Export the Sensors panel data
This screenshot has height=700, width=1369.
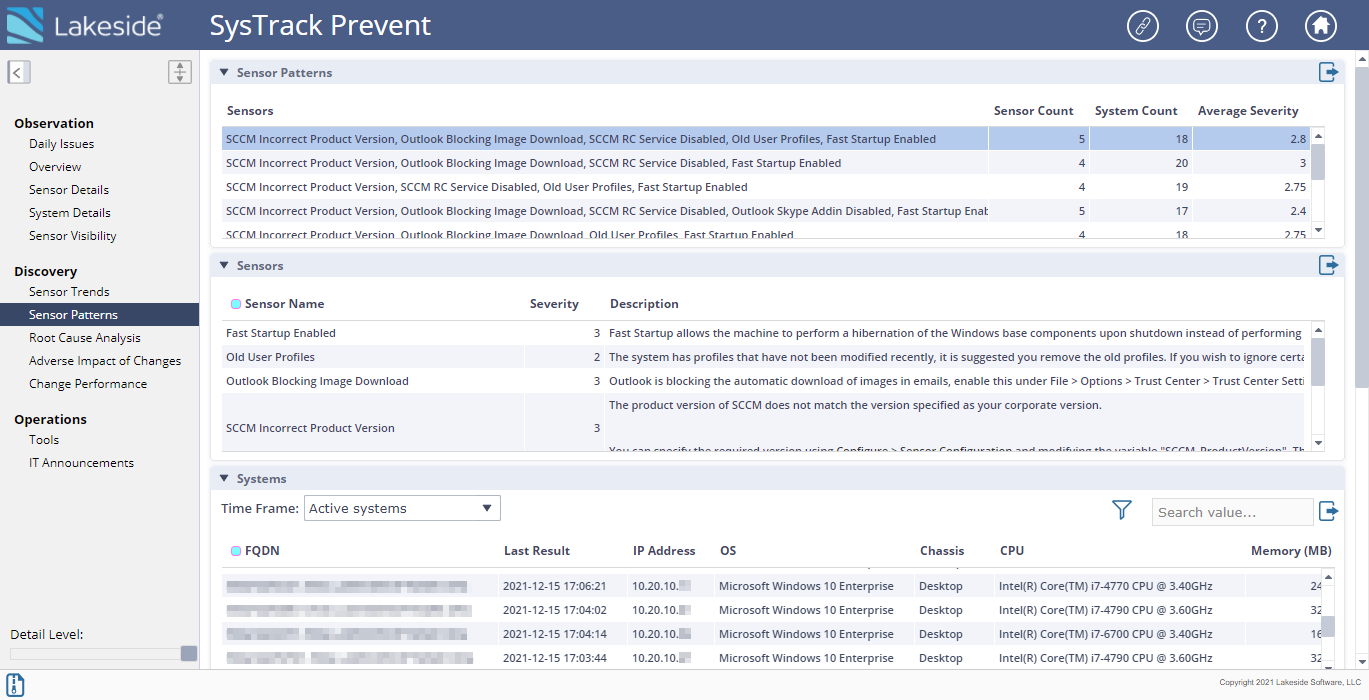(1328, 265)
